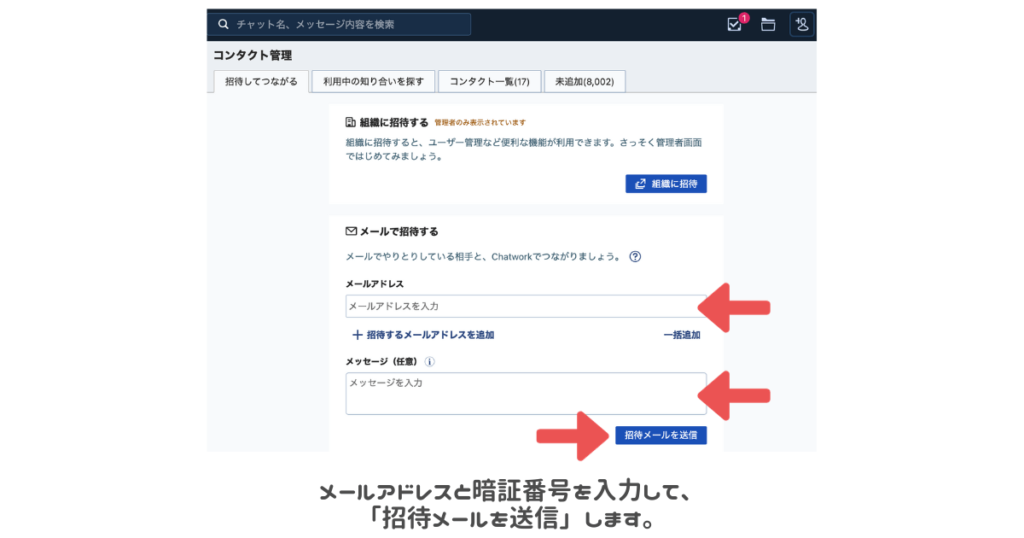The image size is (1024, 538).
Task: Click the help question mark icon
Action: [635, 257]
